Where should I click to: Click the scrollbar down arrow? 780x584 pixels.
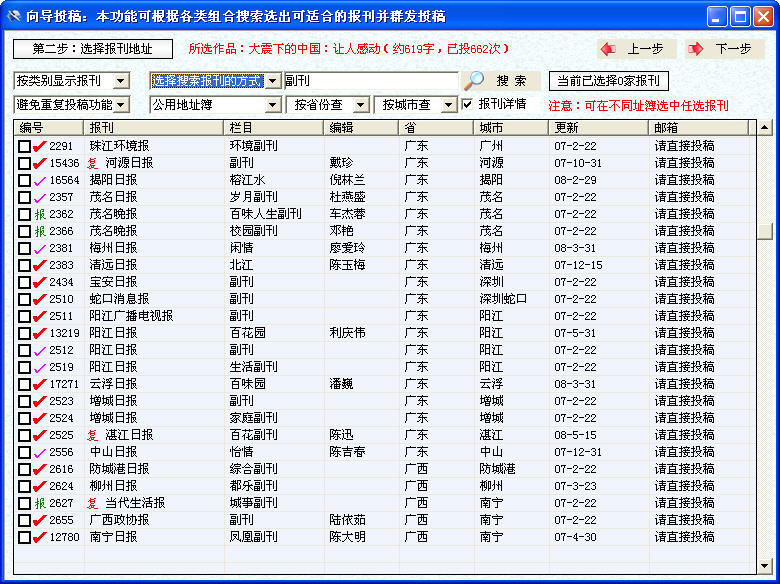pyautogui.click(x=765, y=566)
